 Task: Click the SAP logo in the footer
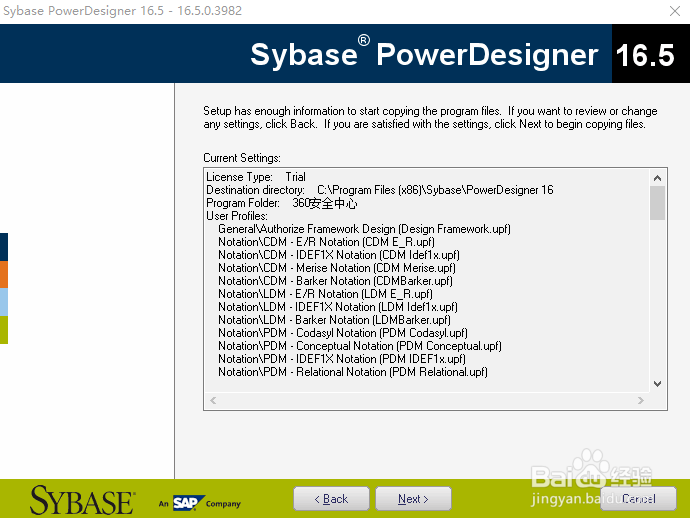(x=188, y=503)
